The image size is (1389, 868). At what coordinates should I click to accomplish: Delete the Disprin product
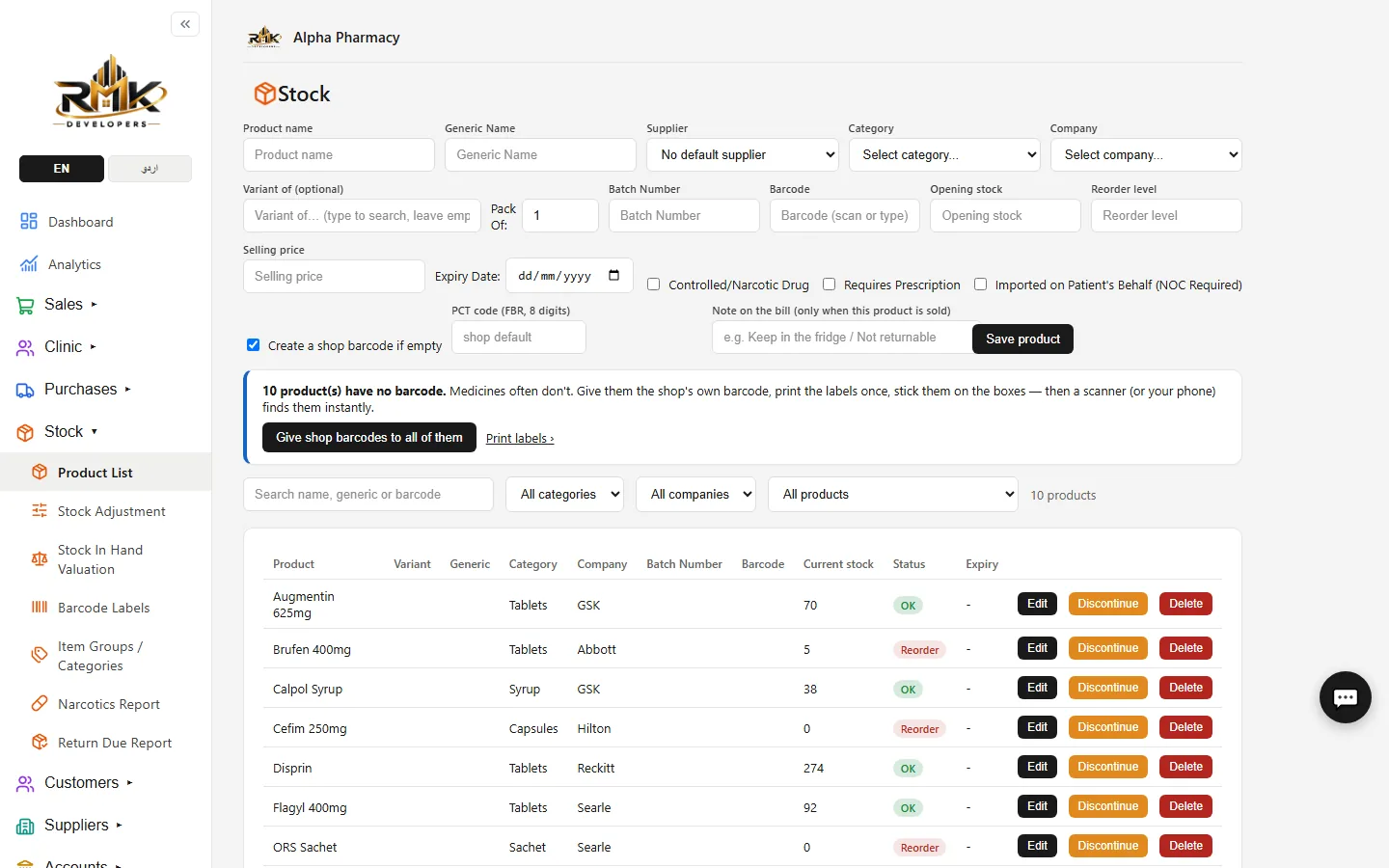(x=1185, y=767)
